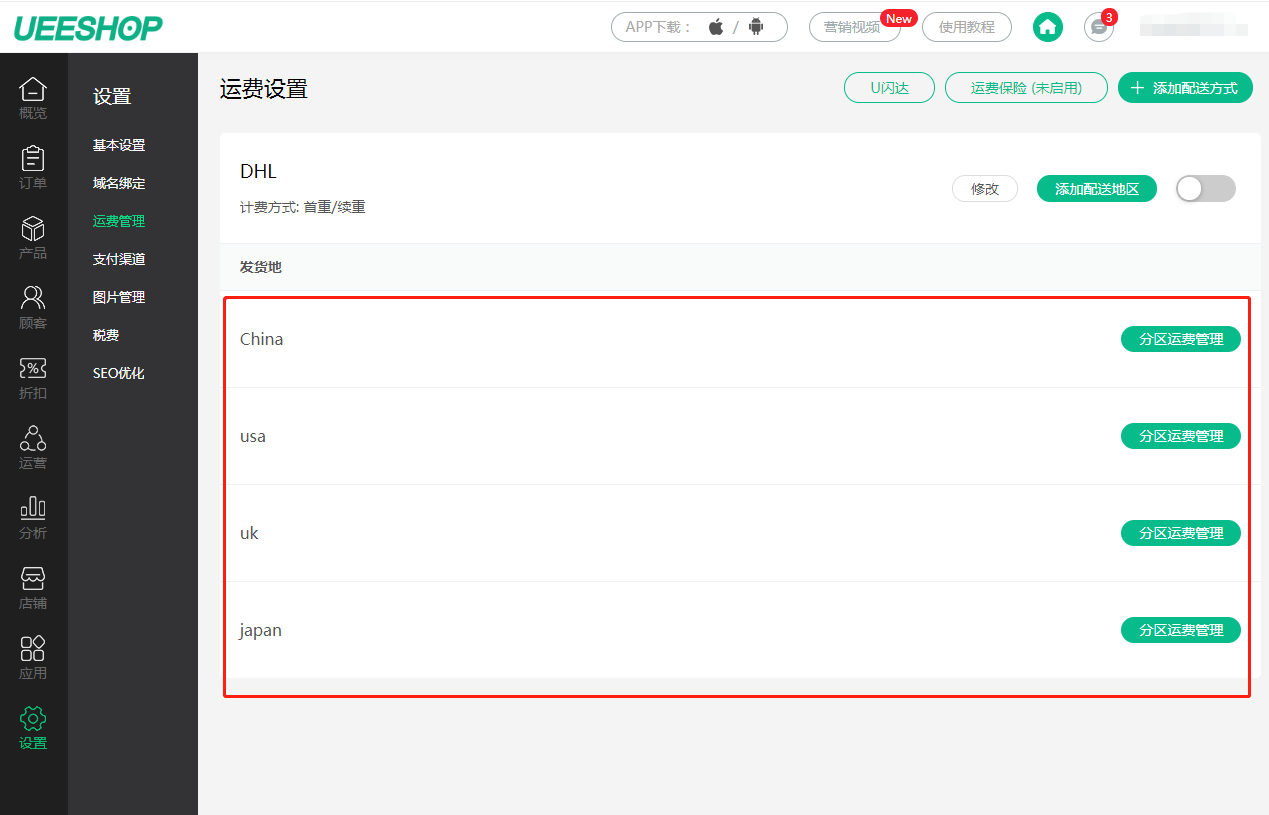
Task: Click the APP下载 label
Action: pos(659,27)
